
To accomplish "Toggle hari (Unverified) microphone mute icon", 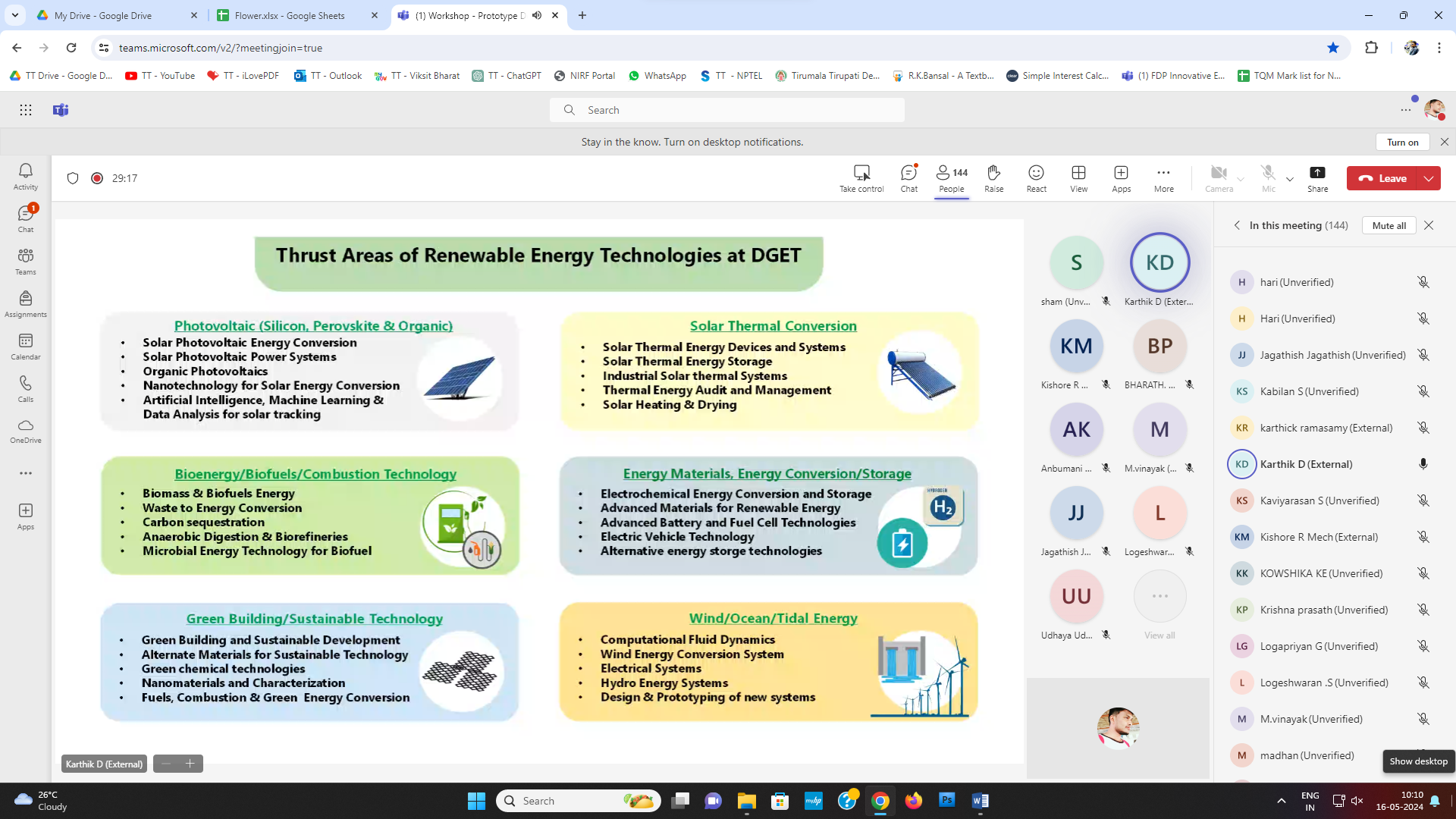I will pos(1423,282).
